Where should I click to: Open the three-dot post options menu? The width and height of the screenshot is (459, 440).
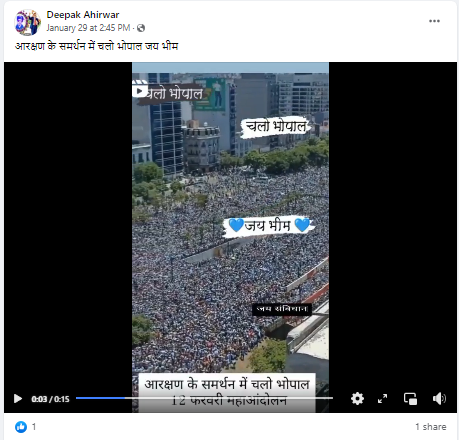(434, 21)
